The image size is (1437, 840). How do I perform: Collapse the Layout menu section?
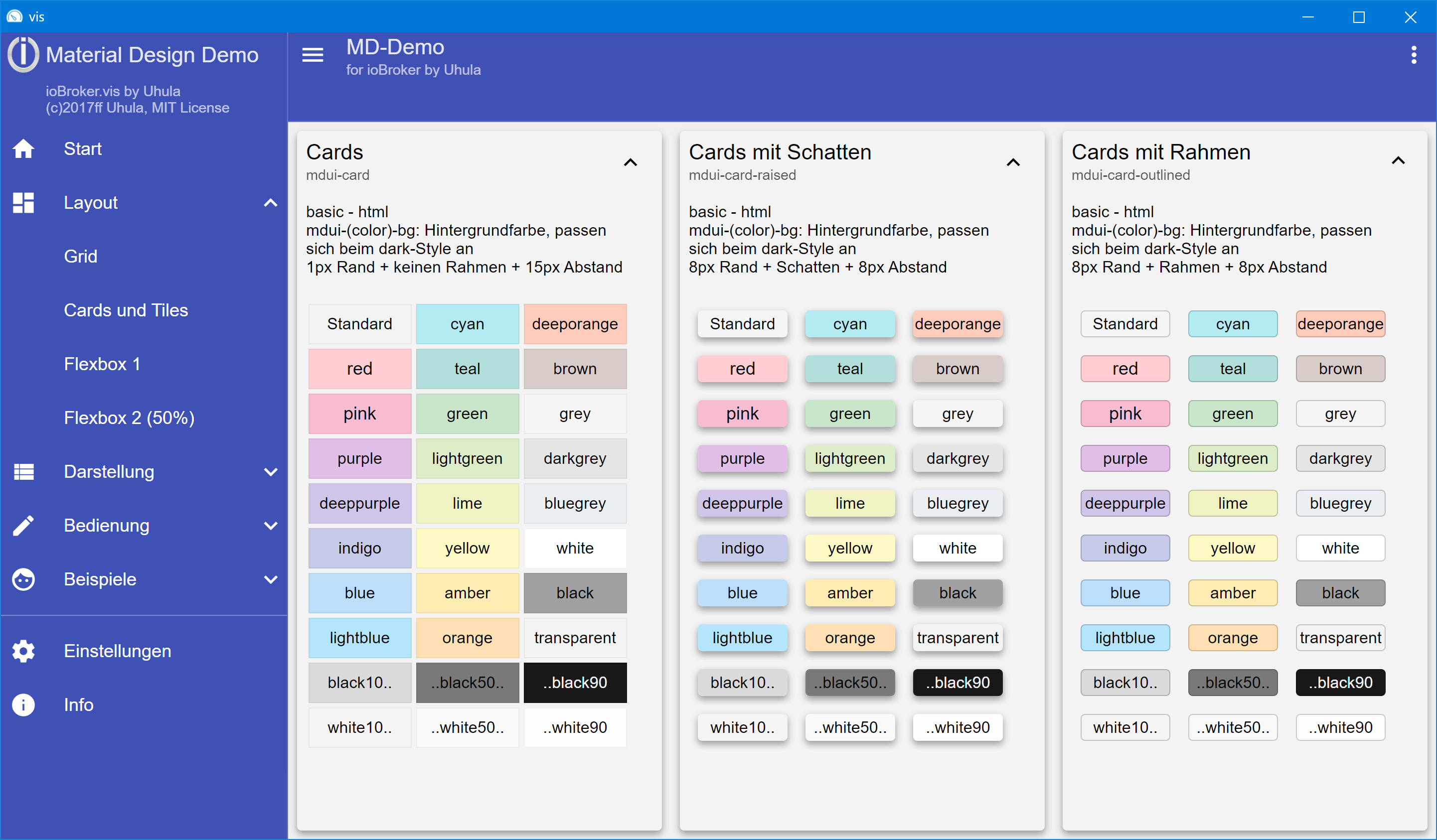(x=271, y=202)
